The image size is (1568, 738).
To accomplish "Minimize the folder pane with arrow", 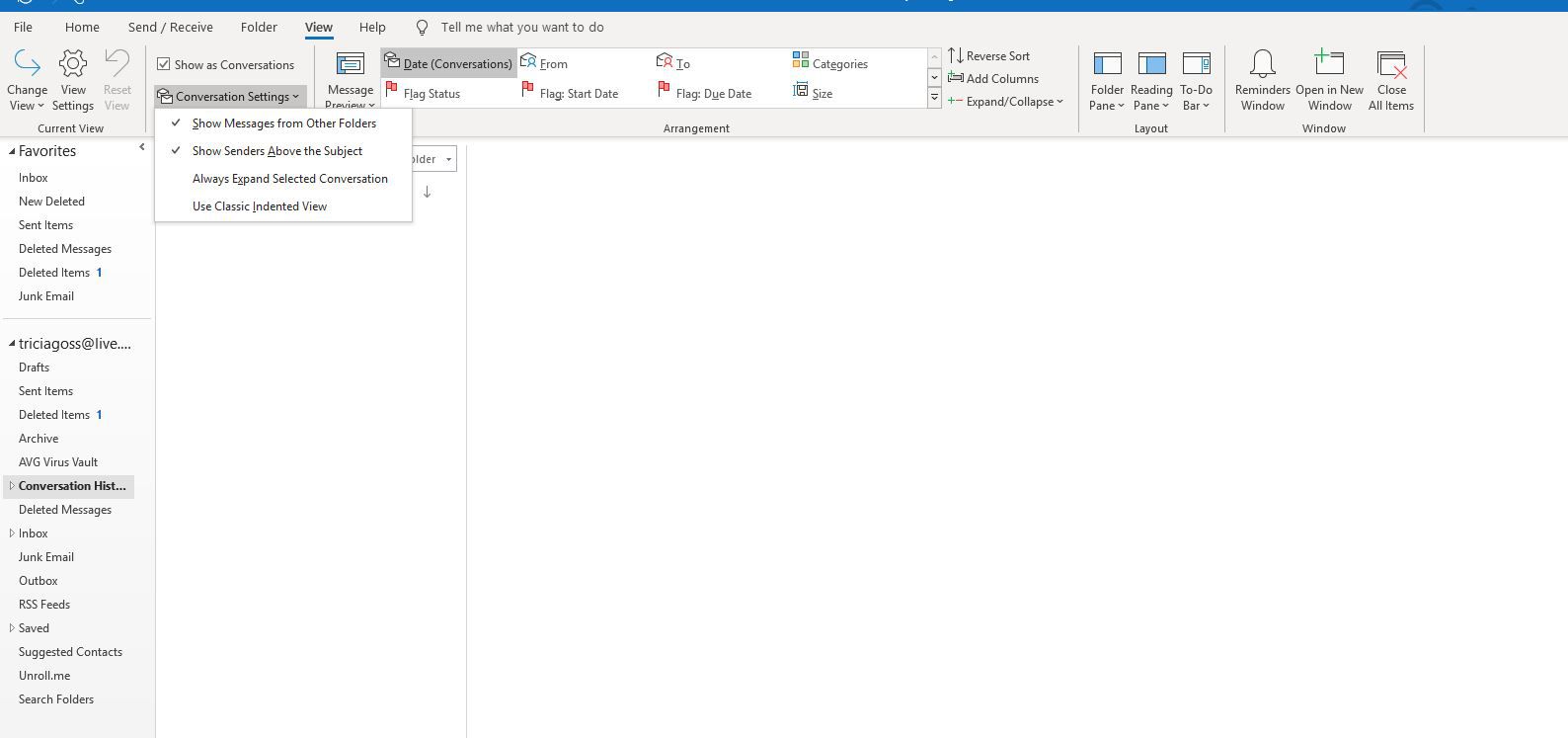I will [x=141, y=147].
